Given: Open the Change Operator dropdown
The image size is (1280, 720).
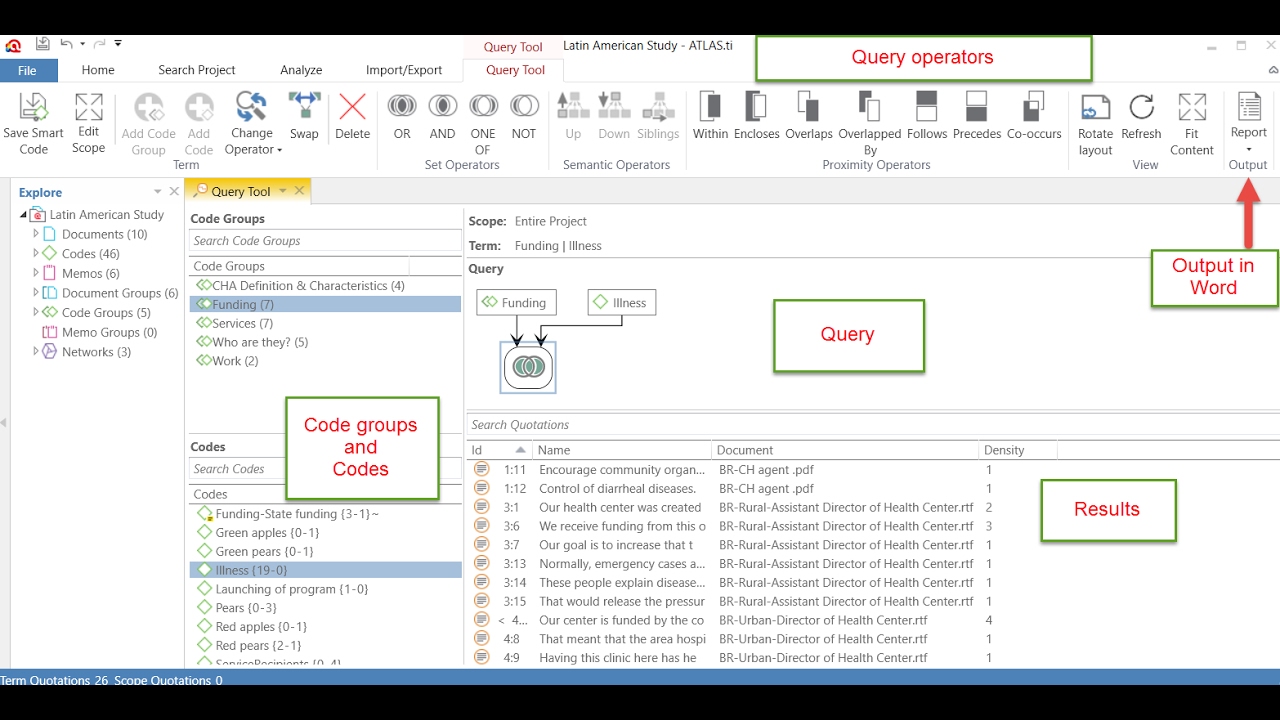Looking at the screenshot, I should pyautogui.click(x=251, y=123).
